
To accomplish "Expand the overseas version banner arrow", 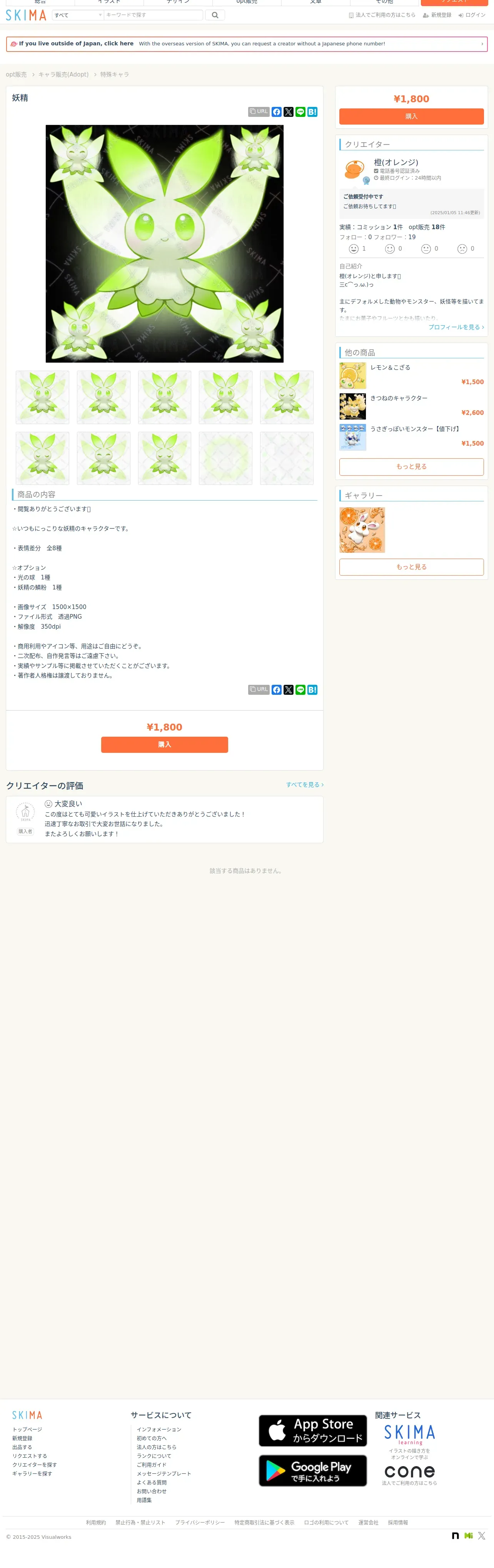I will point(482,44).
